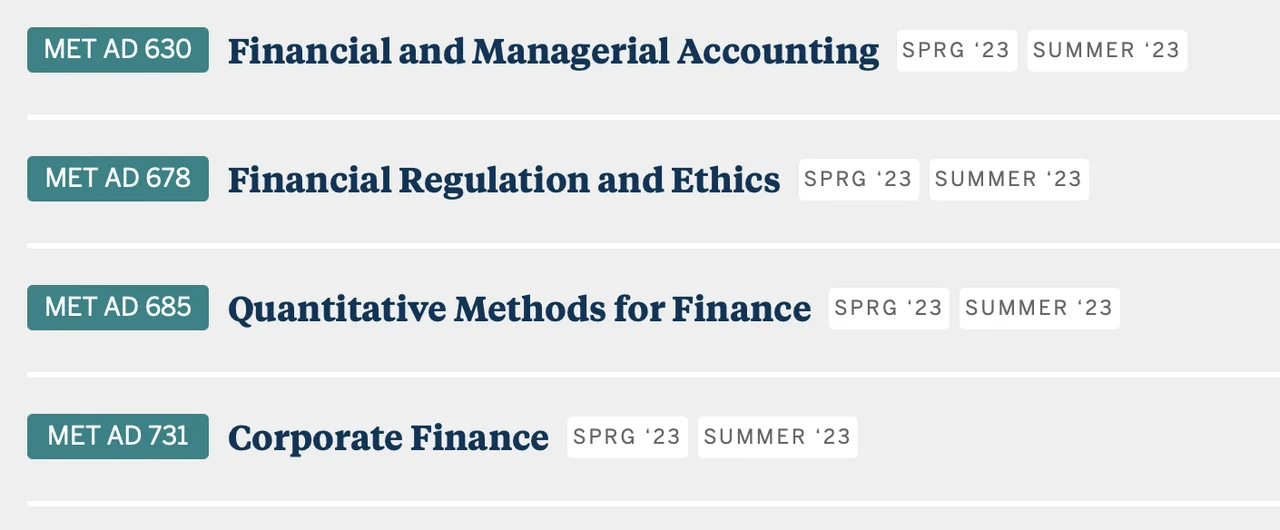1280x530 pixels.
Task: Click the MET AD 678 course code badge
Action: 118,179
